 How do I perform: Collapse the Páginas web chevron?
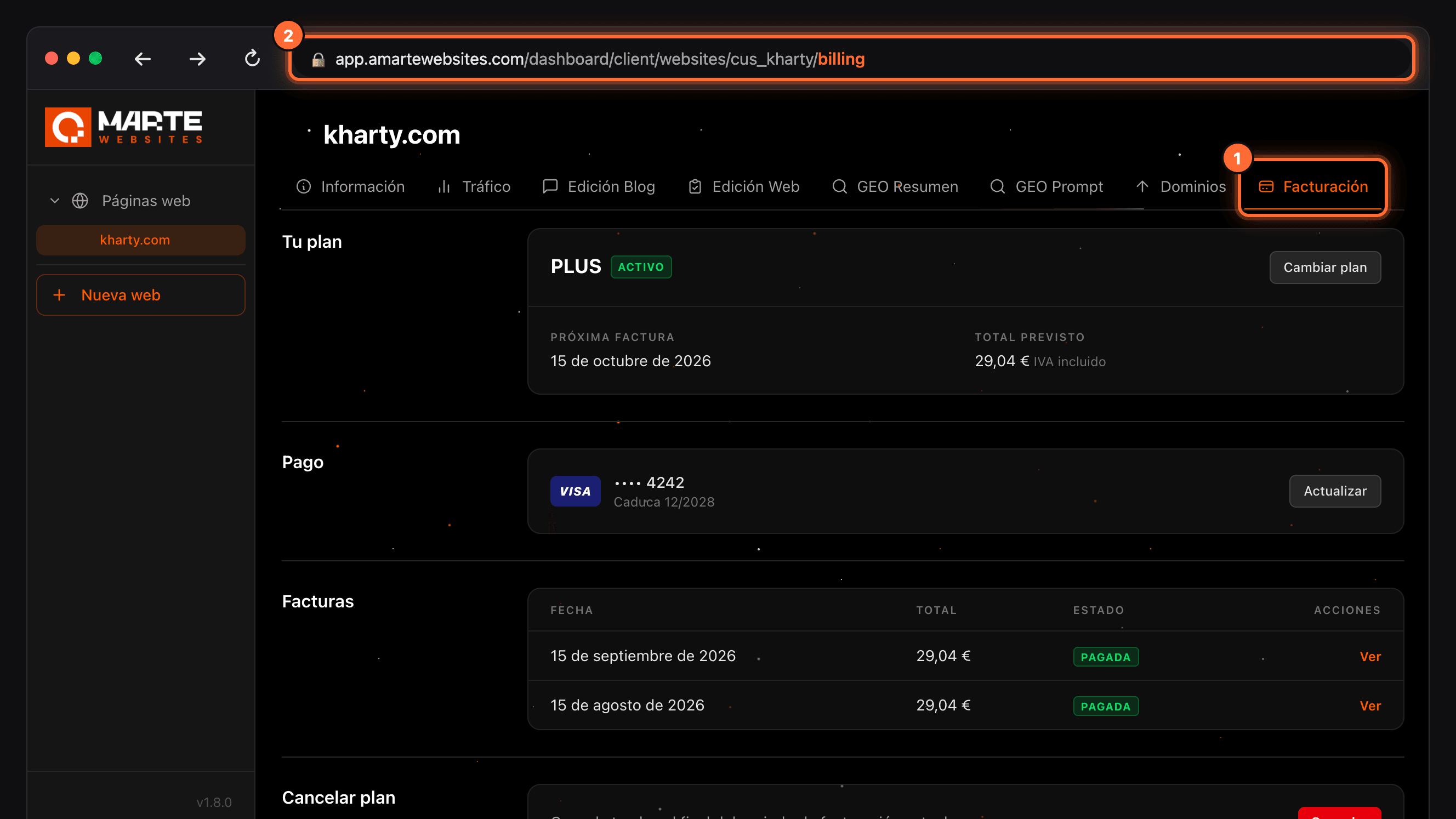[x=55, y=201]
